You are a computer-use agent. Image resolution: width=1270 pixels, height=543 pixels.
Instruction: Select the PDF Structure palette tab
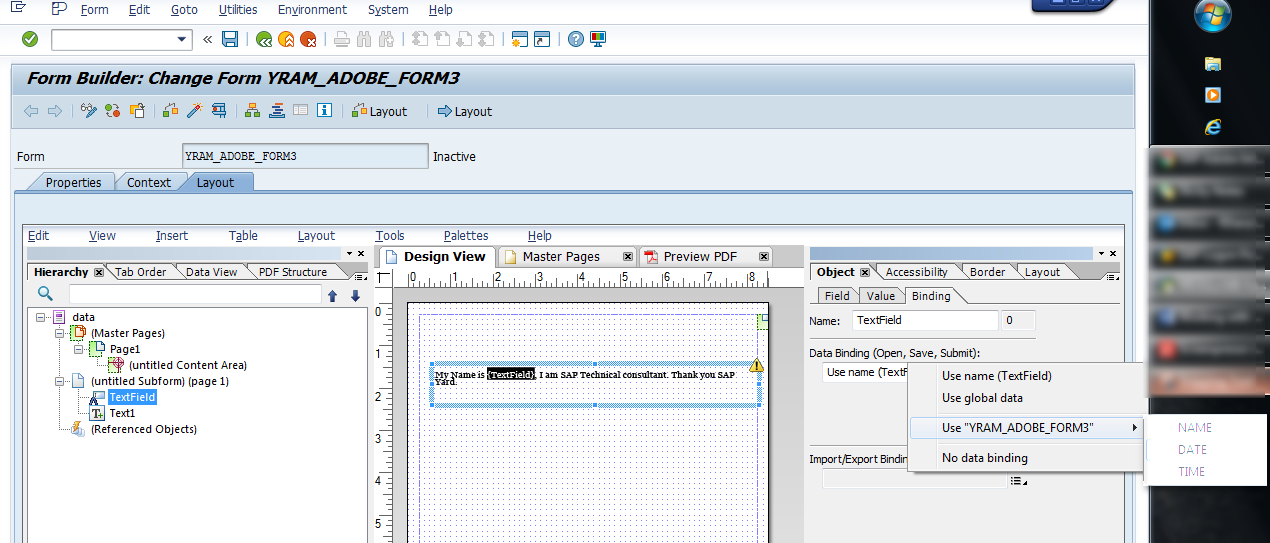(x=292, y=272)
